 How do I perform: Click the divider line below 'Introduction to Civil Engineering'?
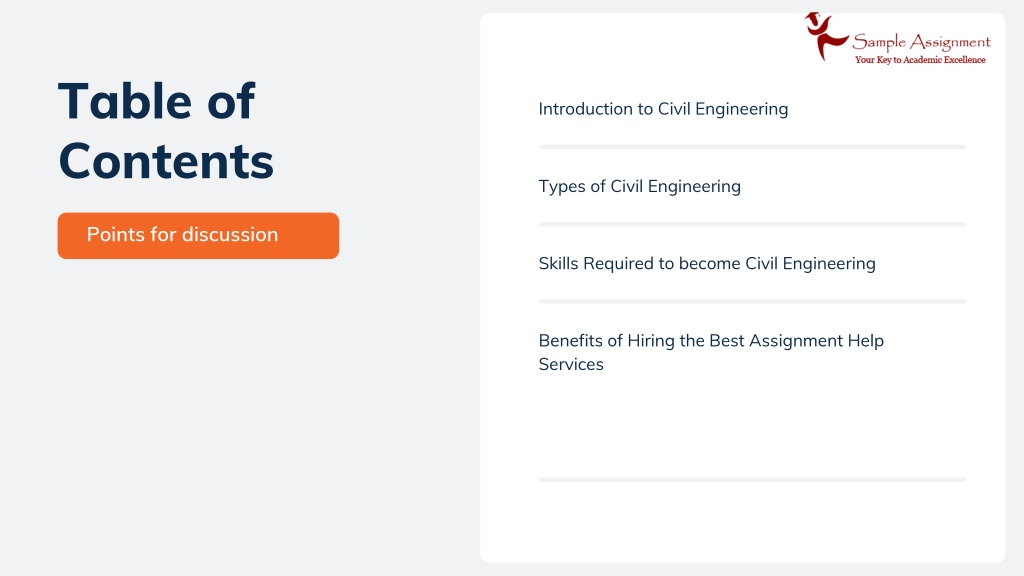pos(752,147)
